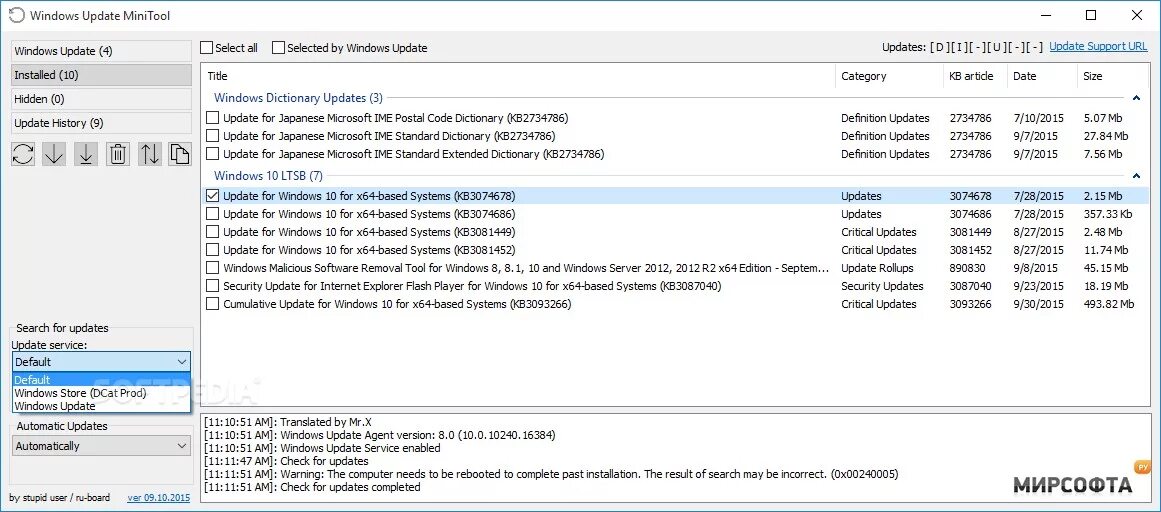
Task: Choose Windows Store (DCat Prod) option
Action: (101, 393)
